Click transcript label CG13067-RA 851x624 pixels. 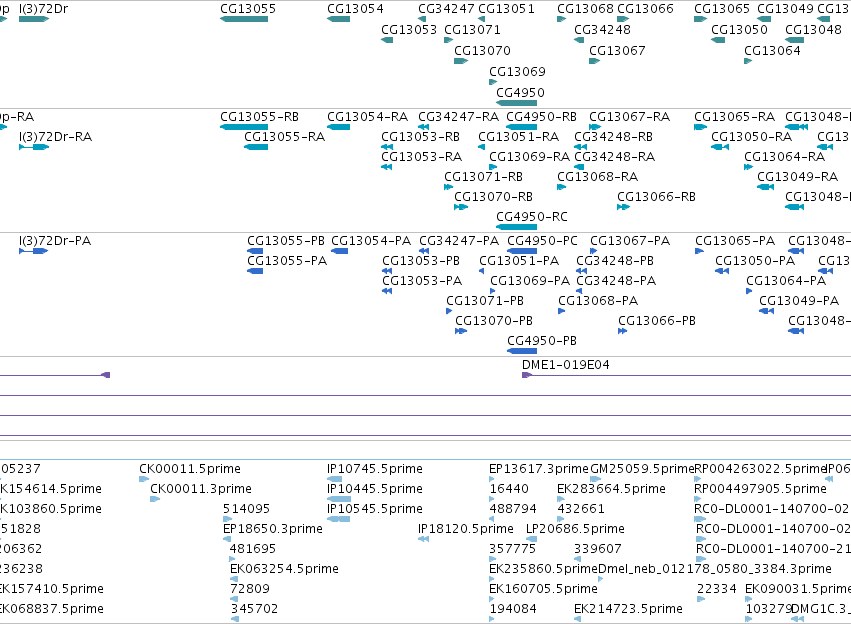point(630,117)
